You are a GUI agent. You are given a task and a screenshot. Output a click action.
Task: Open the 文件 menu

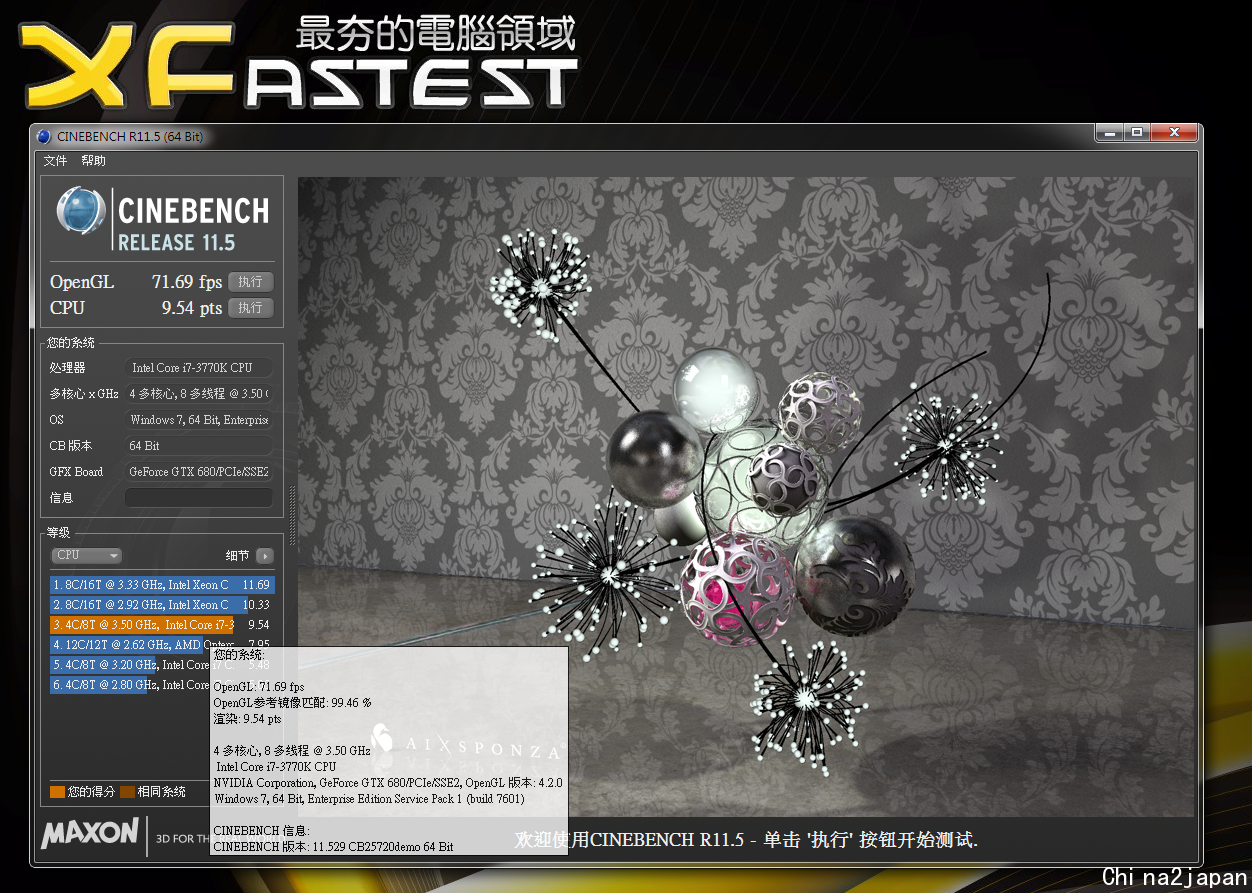coord(55,161)
